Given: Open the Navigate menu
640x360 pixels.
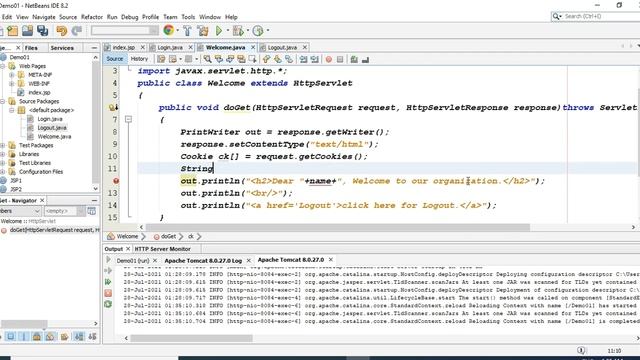Looking at the screenshot, I should 44,17.
